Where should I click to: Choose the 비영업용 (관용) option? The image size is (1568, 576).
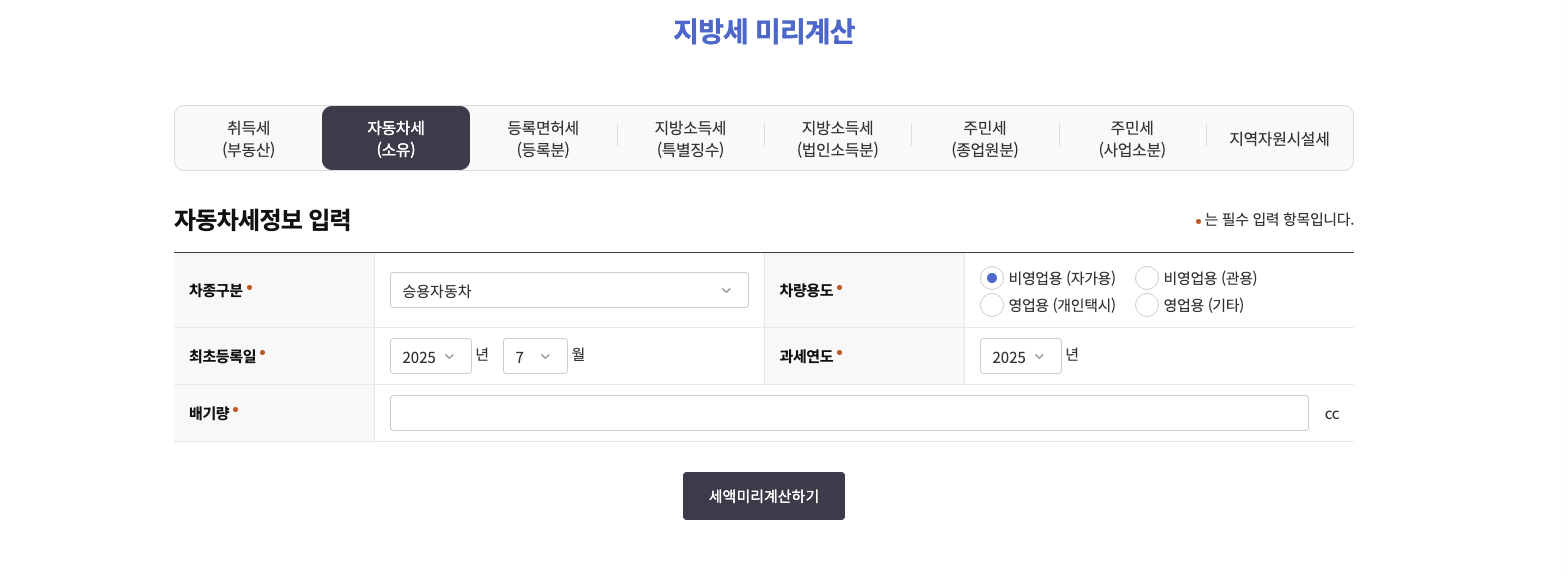pyautogui.click(x=1147, y=278)
